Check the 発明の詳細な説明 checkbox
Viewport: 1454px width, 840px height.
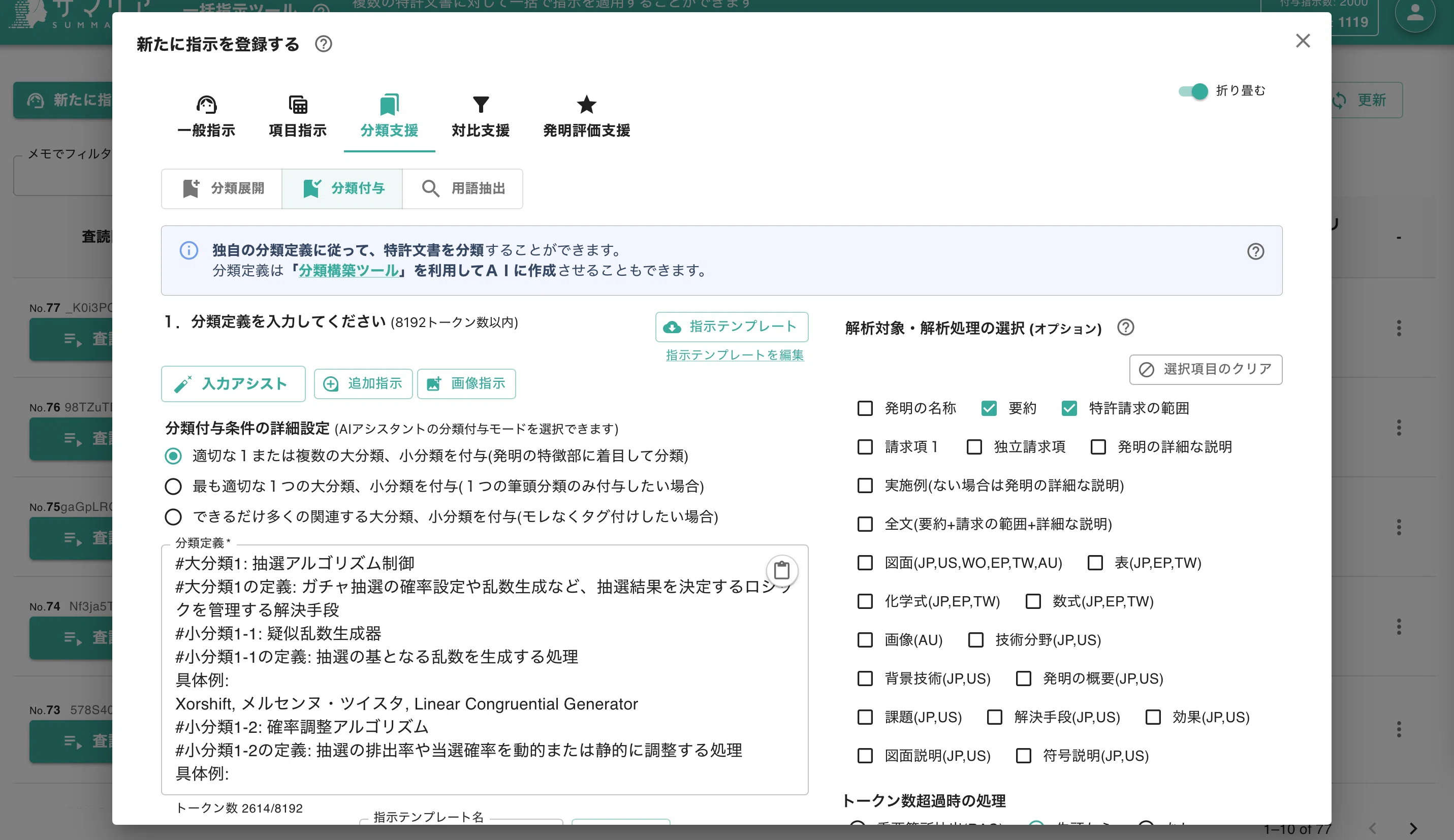pos(1097,446)
